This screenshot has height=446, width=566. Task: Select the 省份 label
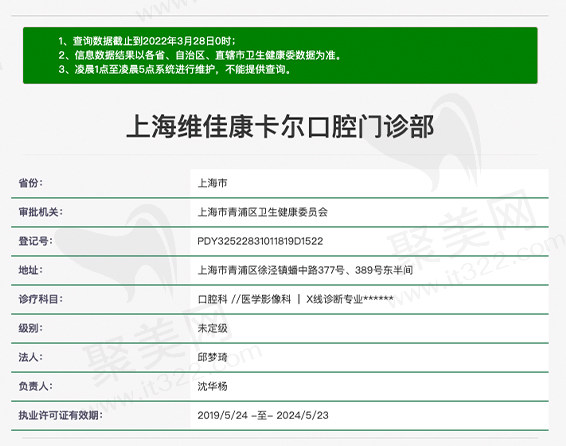click(x=31, y=183)
